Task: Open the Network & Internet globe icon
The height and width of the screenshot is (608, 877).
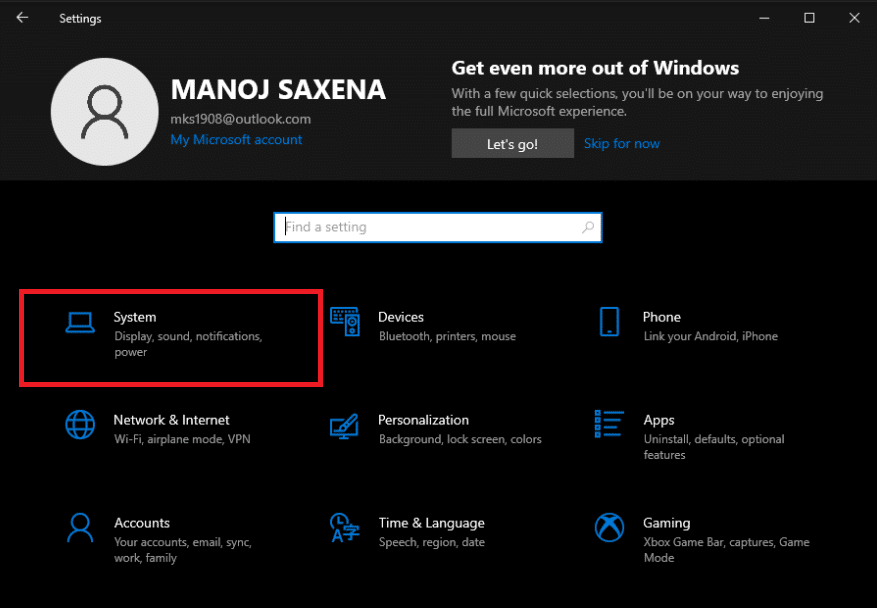Action: coord(80,424)
